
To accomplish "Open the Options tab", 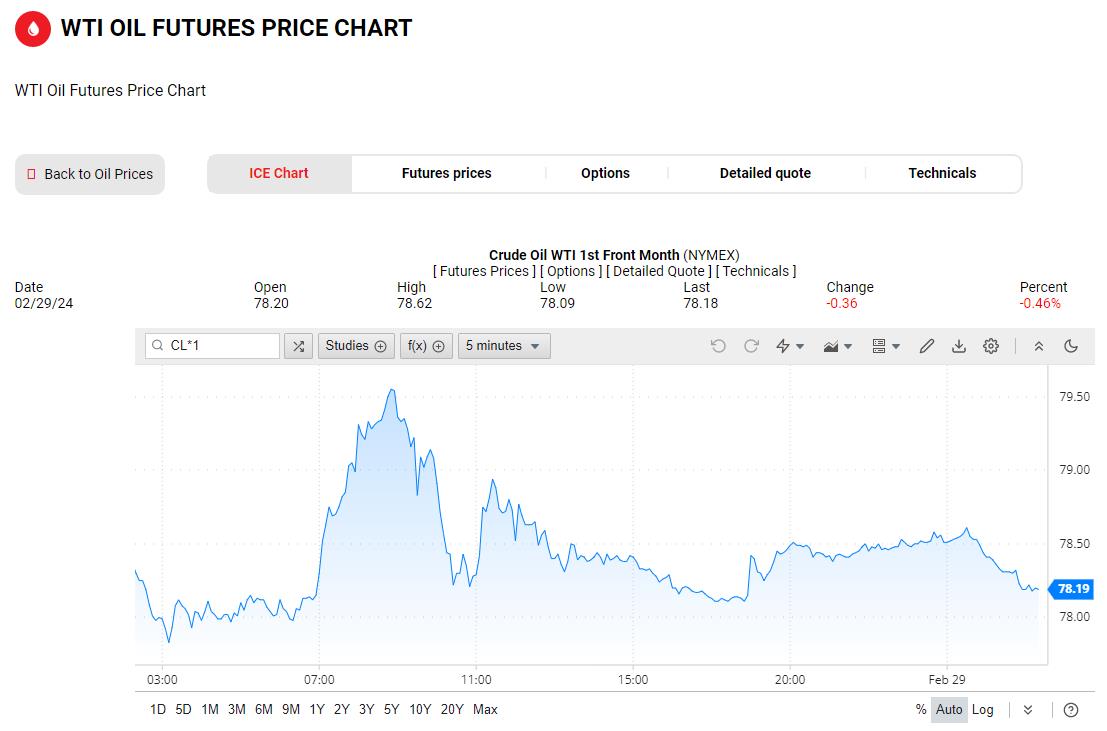I will click(605, 174).
